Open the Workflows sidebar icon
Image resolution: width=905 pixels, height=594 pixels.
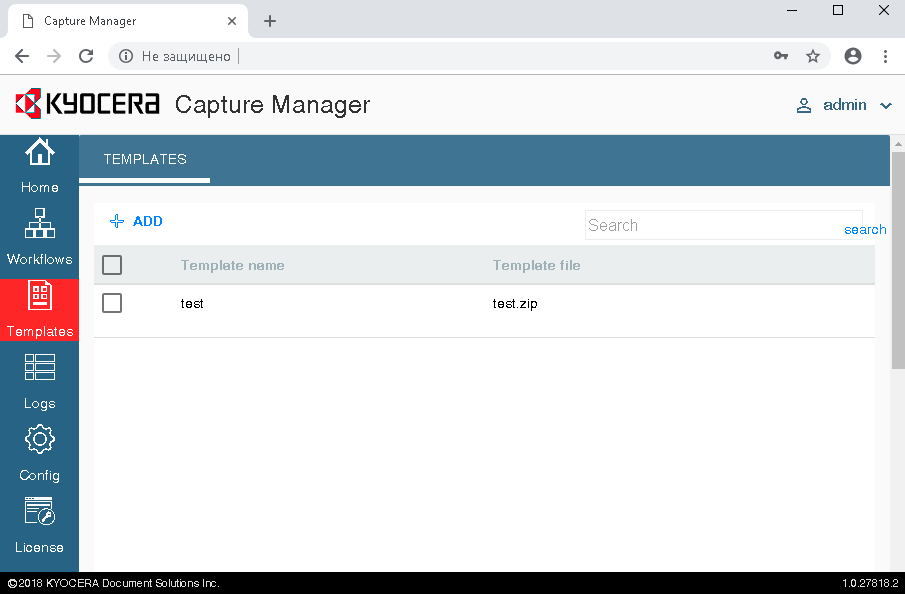coord(39,223)
